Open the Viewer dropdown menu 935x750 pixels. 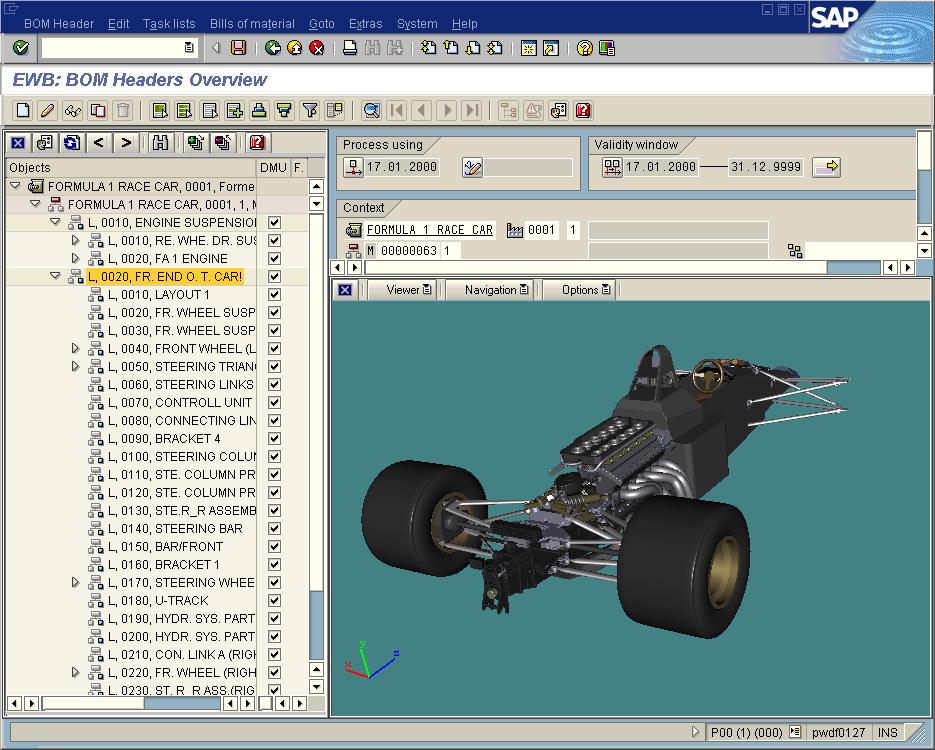(x=408, y=290)
